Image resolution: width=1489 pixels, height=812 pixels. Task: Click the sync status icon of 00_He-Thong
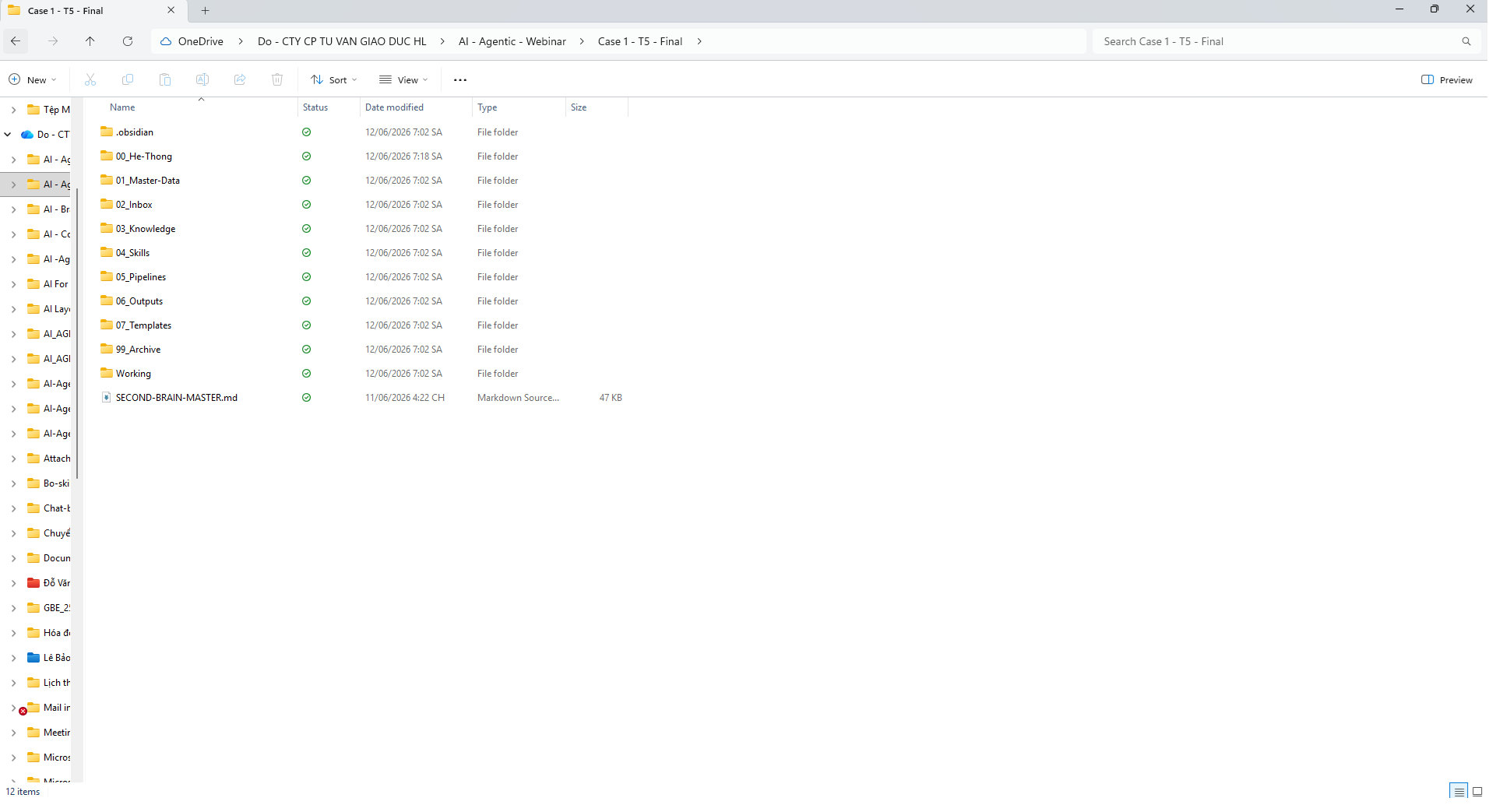tap(306, 156)
